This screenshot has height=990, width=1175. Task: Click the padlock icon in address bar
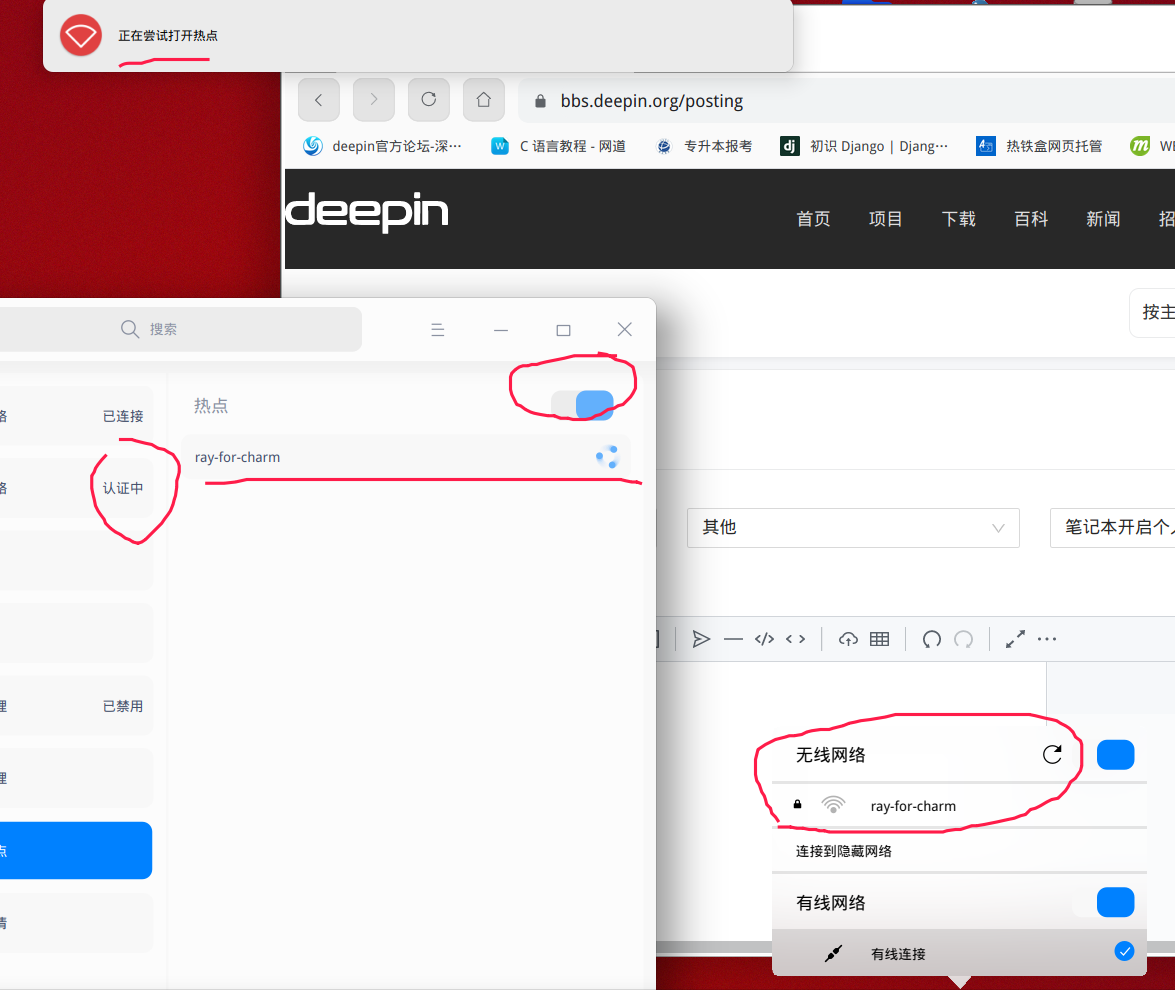540,101
